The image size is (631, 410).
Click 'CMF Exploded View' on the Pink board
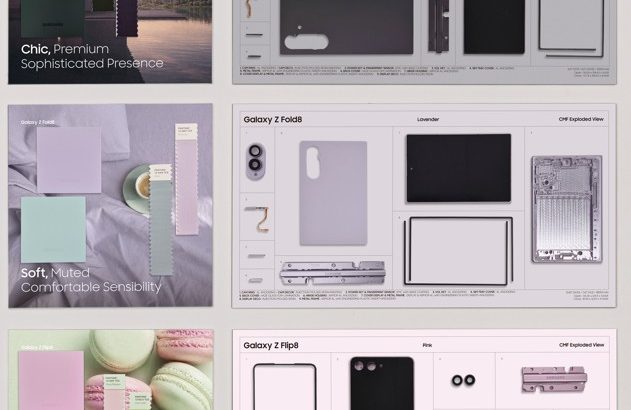[x=582, y=345]
